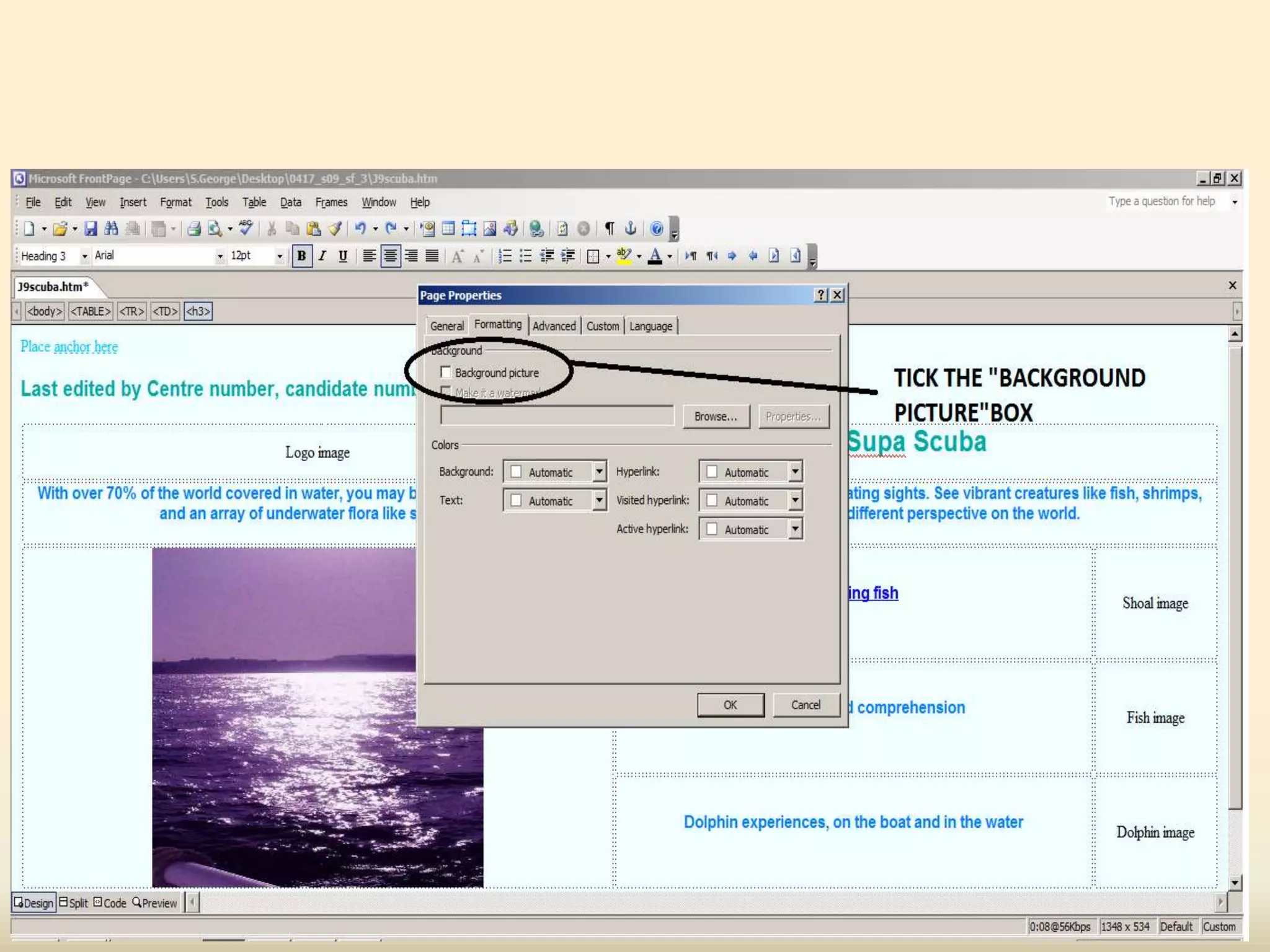1270x952 pixels.
Task: Expand the Hyperlink color dropdown
Action: (x=795, y=472)
